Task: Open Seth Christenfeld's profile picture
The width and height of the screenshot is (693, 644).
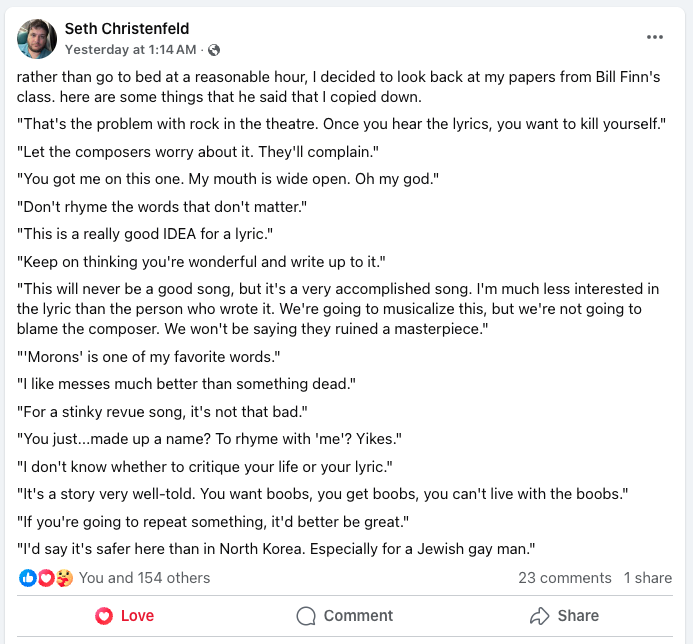Action: [36, 38]
